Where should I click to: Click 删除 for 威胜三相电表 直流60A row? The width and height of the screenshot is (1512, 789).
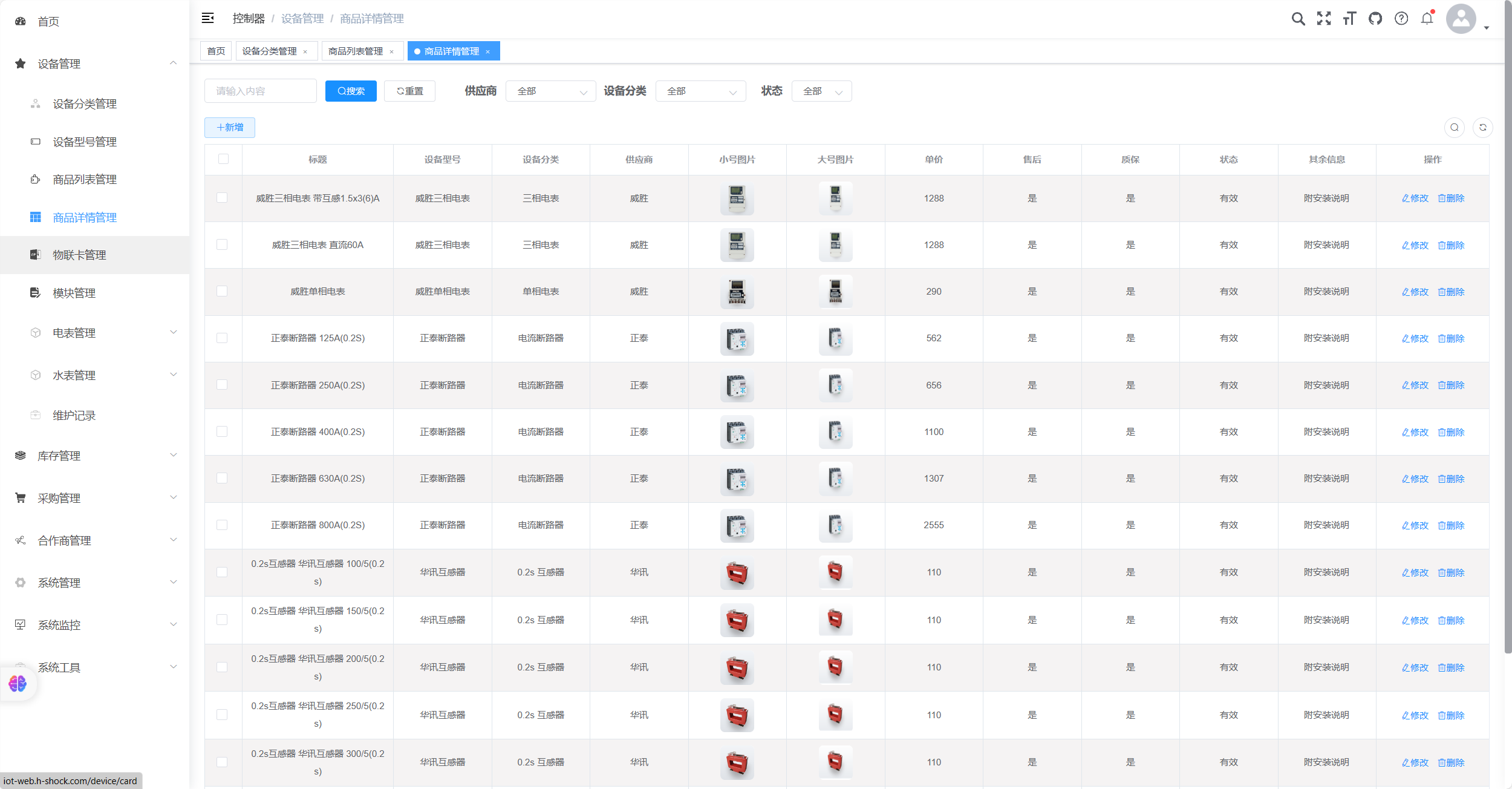(1452, 245)
